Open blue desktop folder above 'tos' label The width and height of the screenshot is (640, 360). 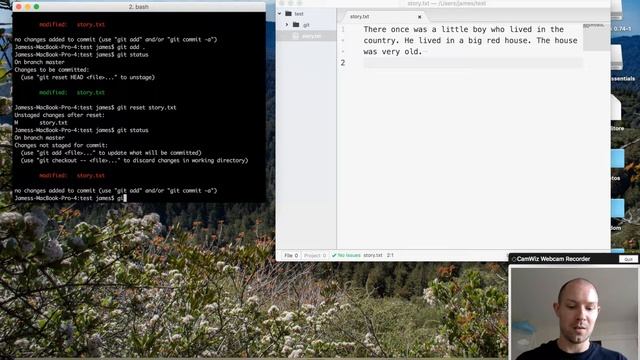click(x=617, y=159)
